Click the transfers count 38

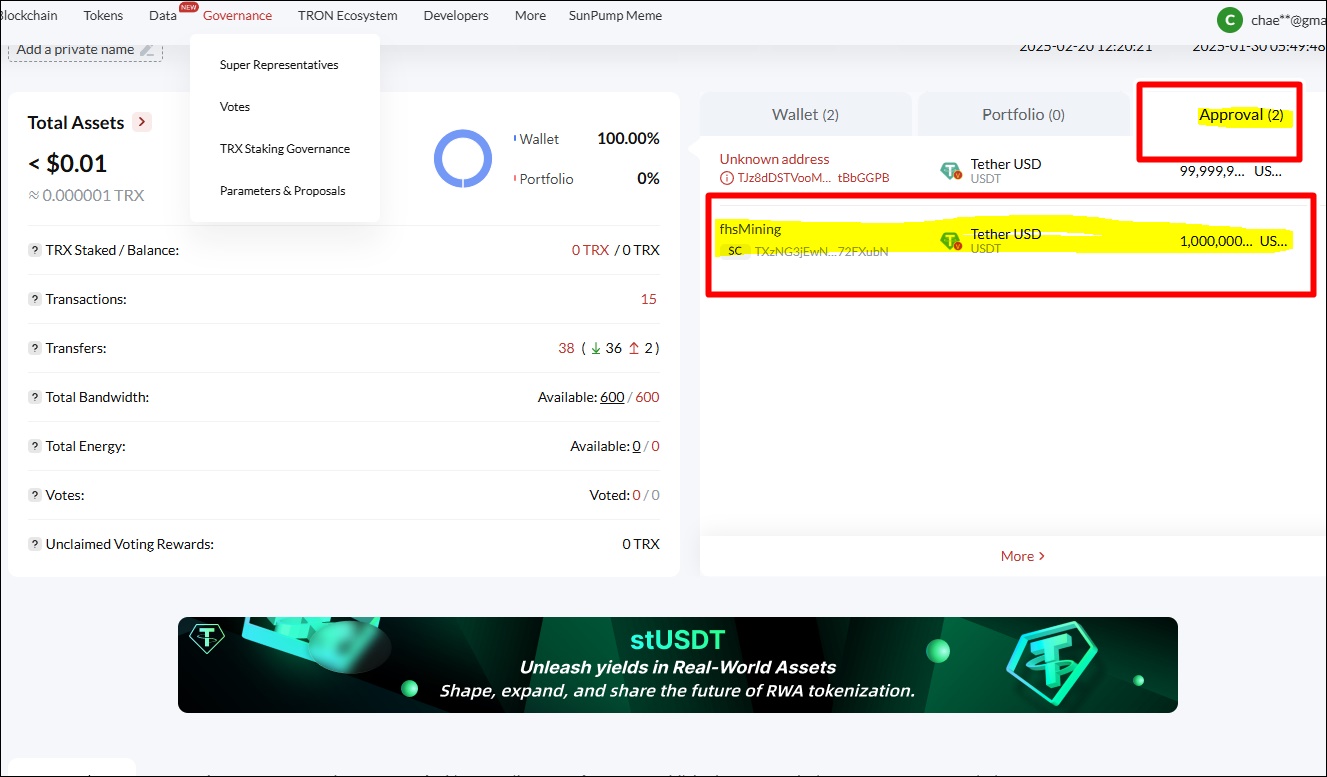[x=566, y=348]
